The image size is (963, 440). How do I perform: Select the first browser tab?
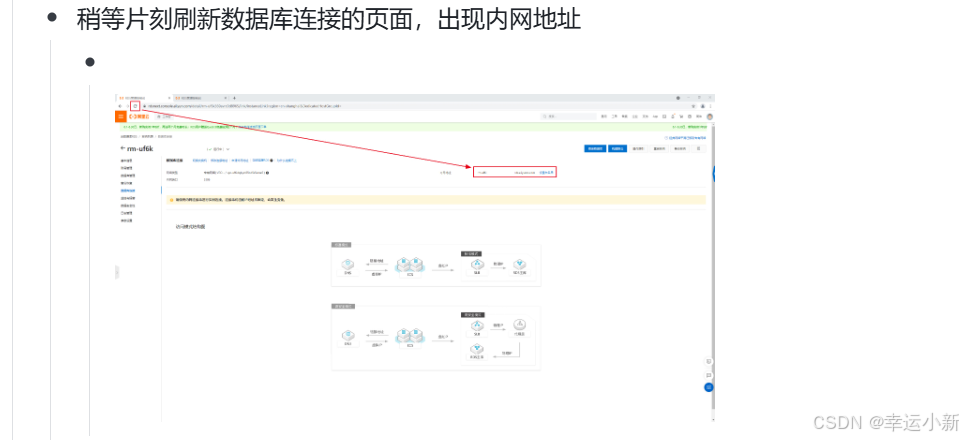pos(144,98)
